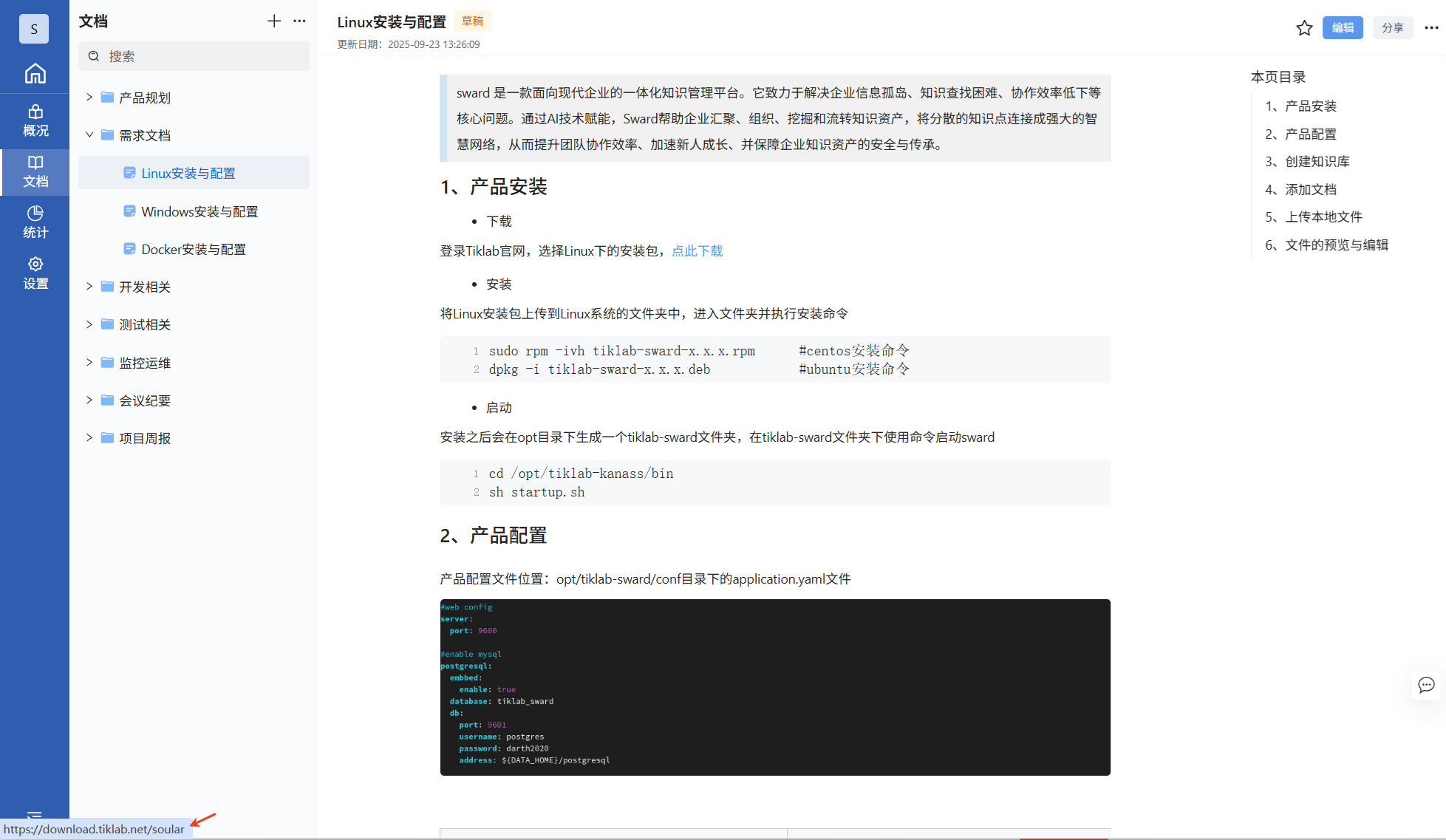The width and height of the screenshot is (1446, 840).
Task: Click the 编辑 edit button
Action: click(x=1343, y=28)
